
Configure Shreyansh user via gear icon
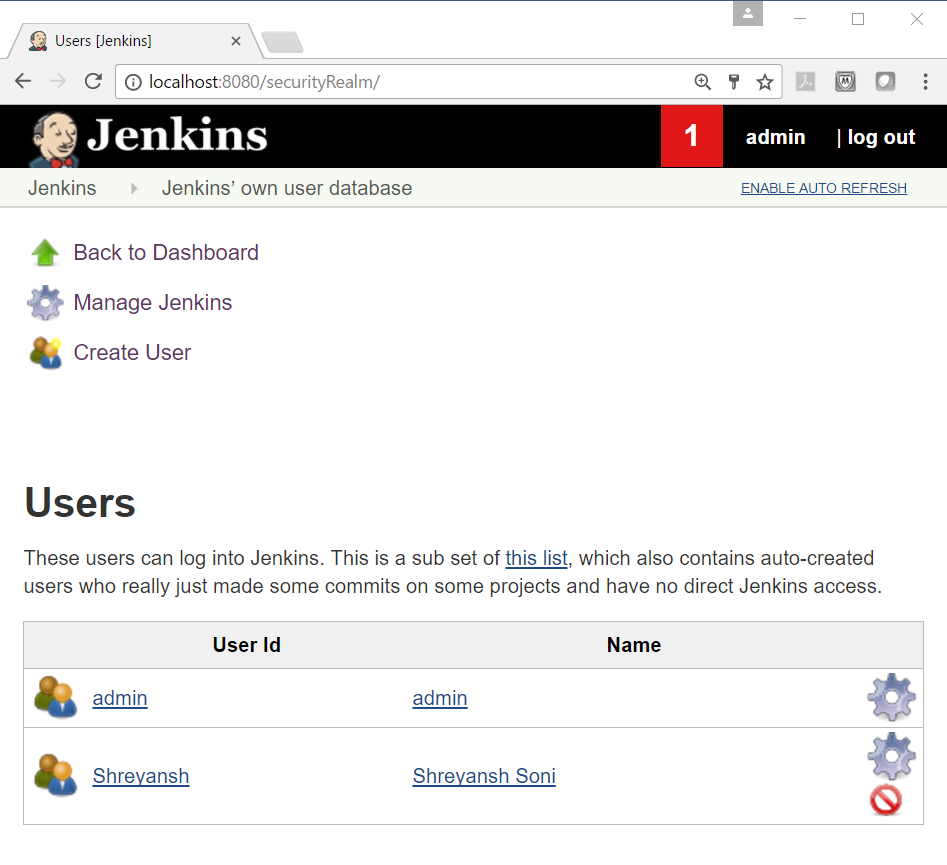coord(891,756)
